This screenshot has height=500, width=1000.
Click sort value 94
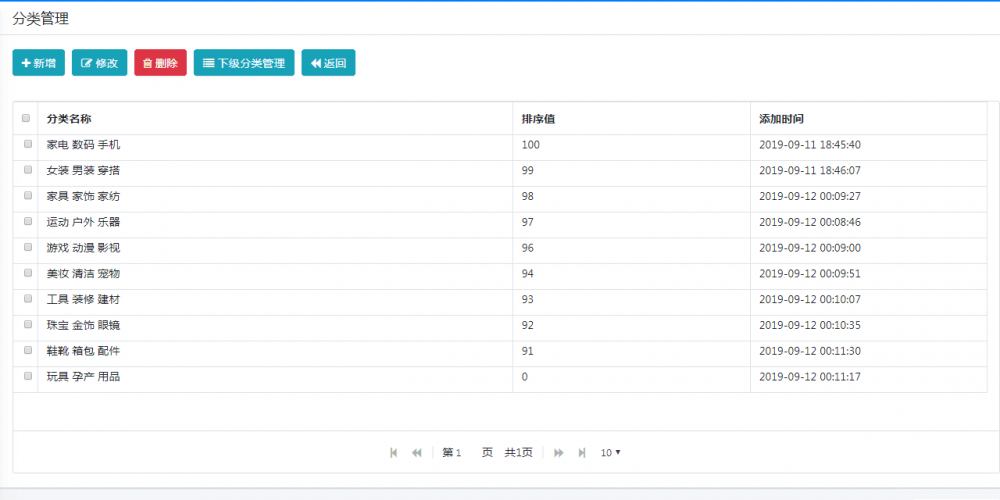click(x=527, y=274)
